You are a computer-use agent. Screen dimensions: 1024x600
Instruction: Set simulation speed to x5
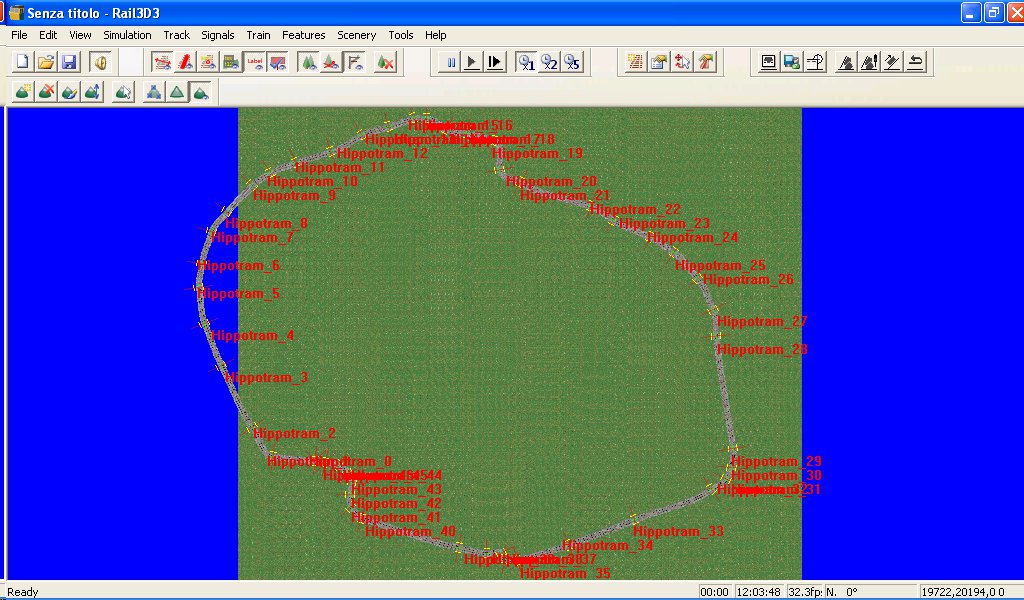573,62
